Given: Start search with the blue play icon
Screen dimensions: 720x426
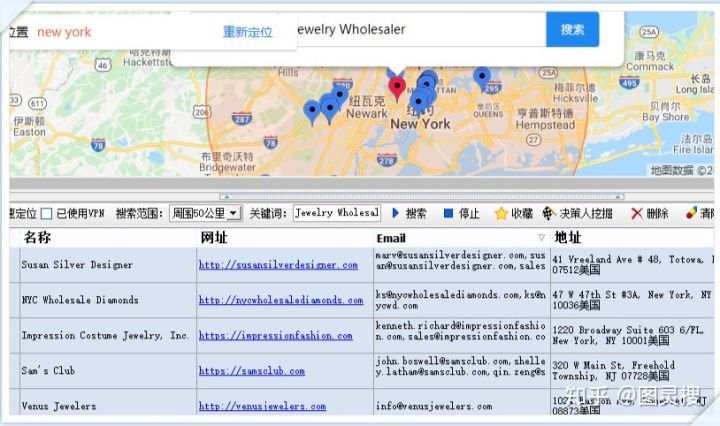Looking at the screenshot, I should pyautogui.click(x=396, y=213).
